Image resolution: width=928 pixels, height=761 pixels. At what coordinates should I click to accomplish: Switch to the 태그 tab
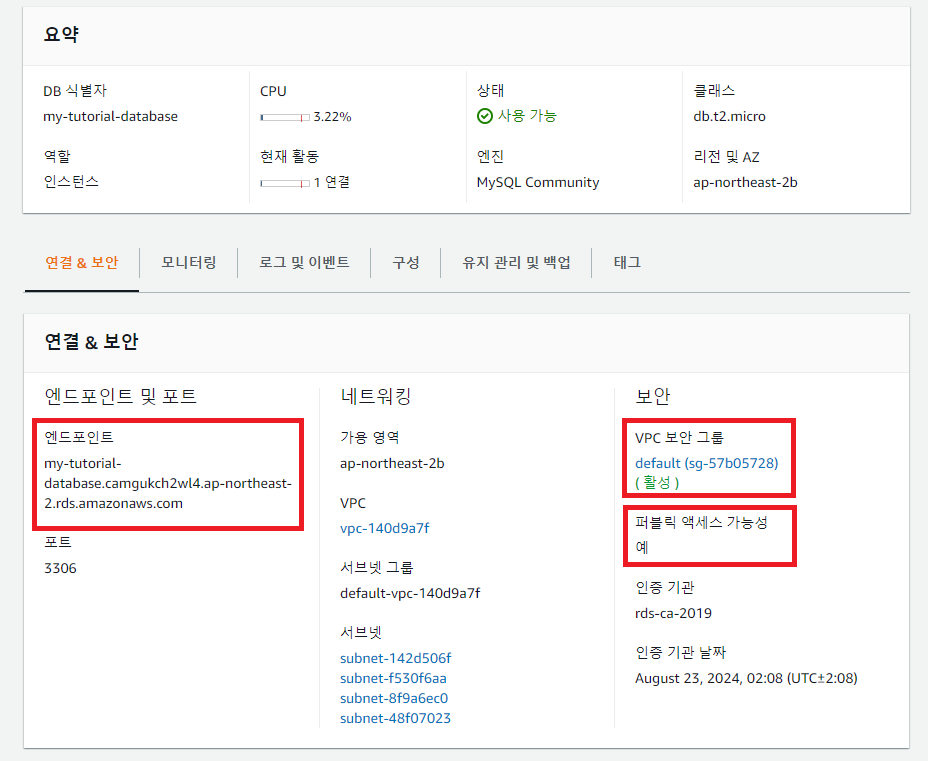[627, 263]
